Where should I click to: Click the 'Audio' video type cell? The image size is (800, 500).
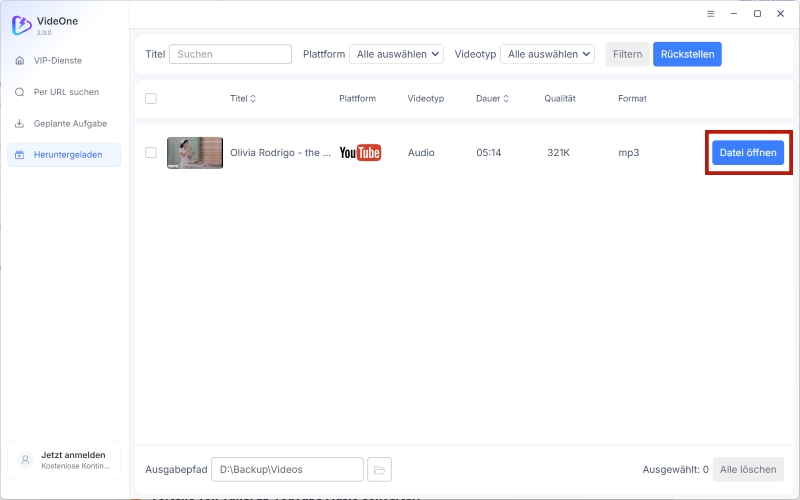tap(421, 153)
